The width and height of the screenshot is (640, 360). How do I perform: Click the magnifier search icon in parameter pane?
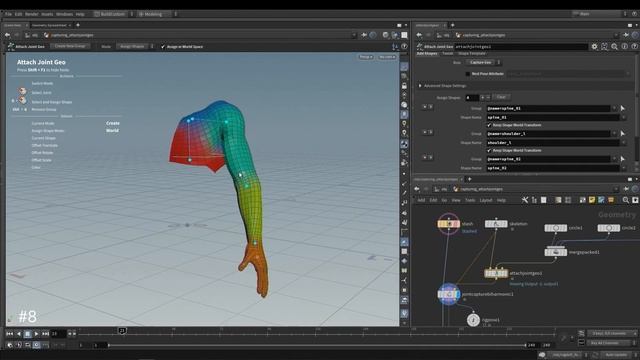pos(614,47)
